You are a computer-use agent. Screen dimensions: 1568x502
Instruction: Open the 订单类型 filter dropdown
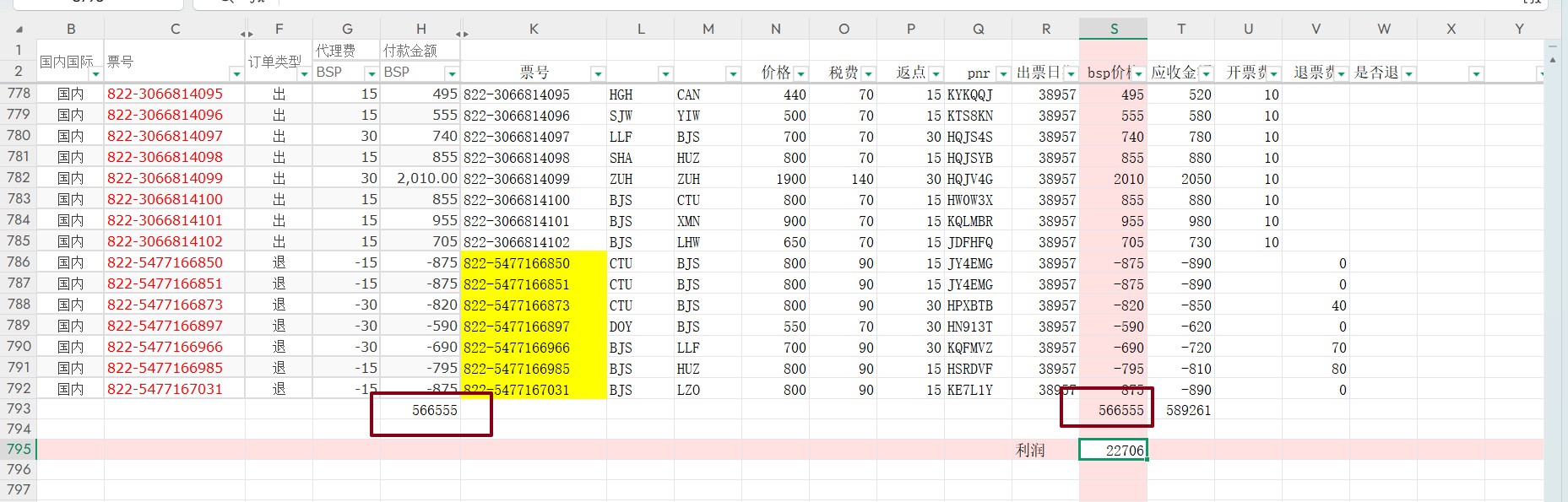[x=303, y=74]
